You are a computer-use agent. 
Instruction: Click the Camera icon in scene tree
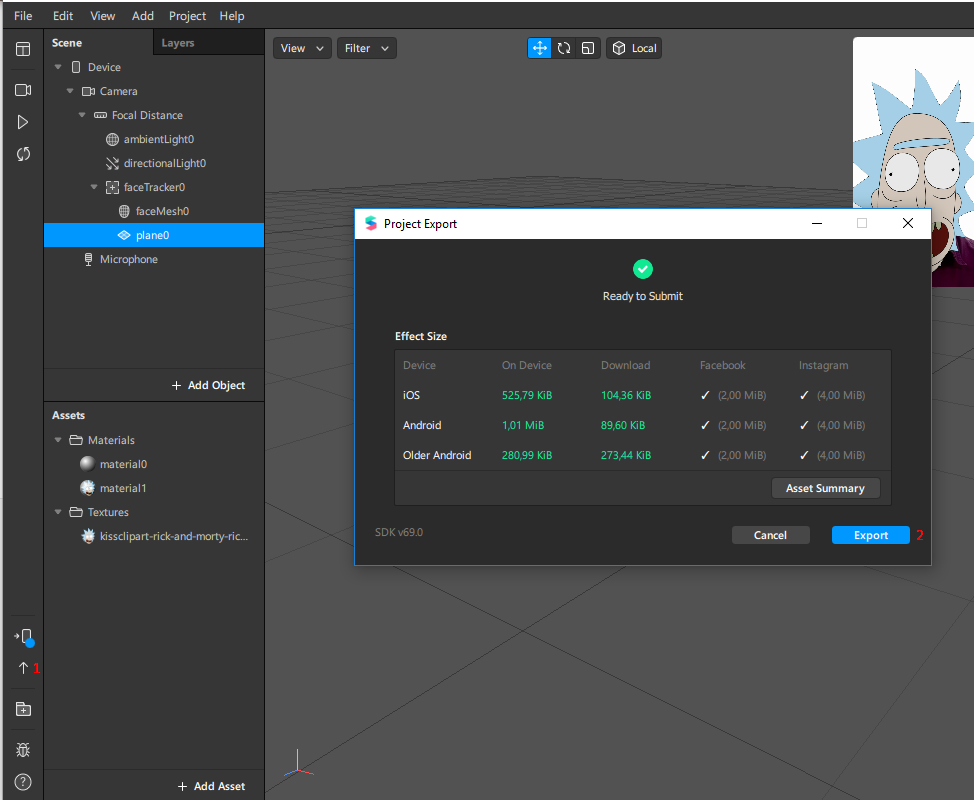pyautogui.click(x=88, y=91)
